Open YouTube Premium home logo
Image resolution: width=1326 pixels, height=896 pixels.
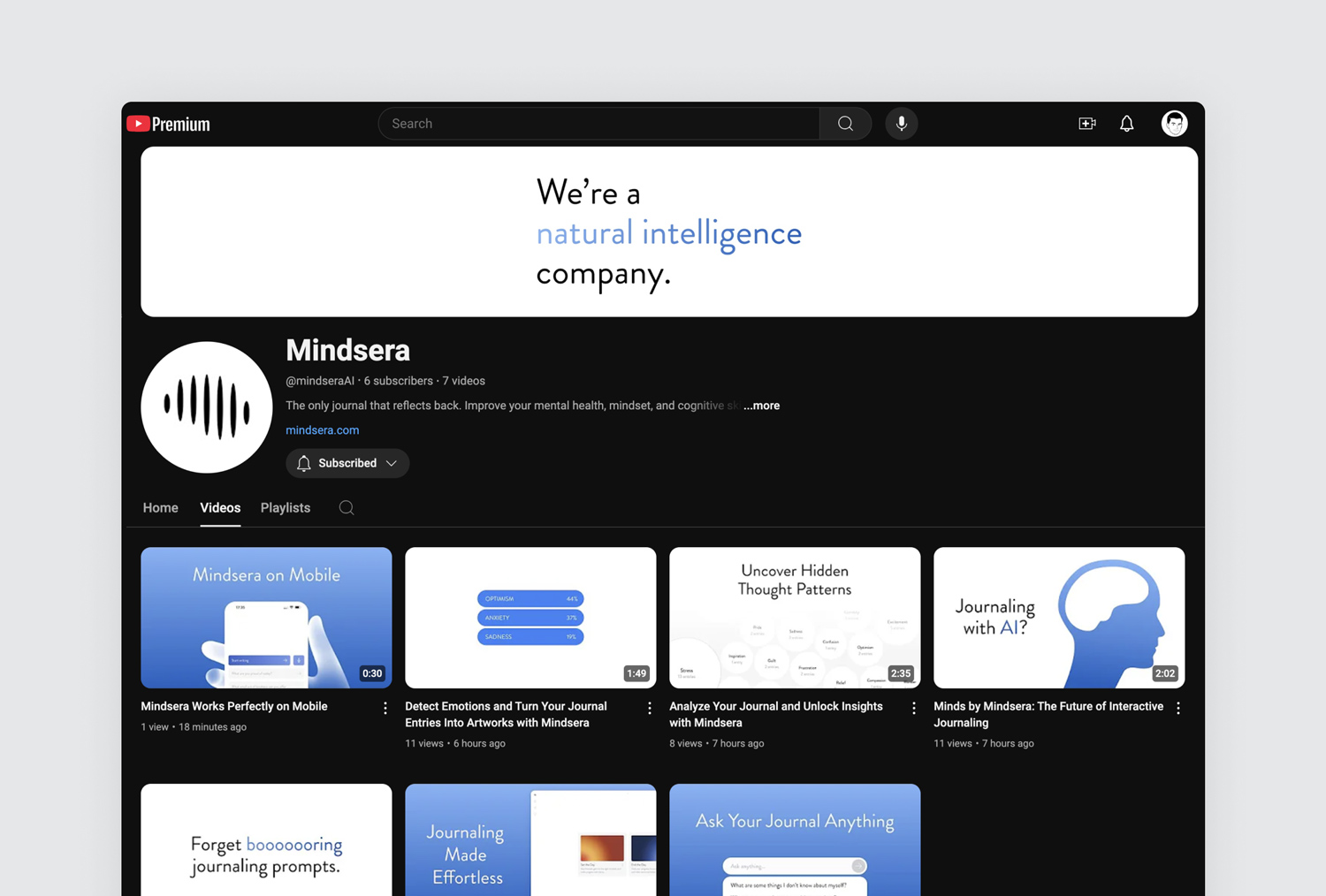point(168,124)
